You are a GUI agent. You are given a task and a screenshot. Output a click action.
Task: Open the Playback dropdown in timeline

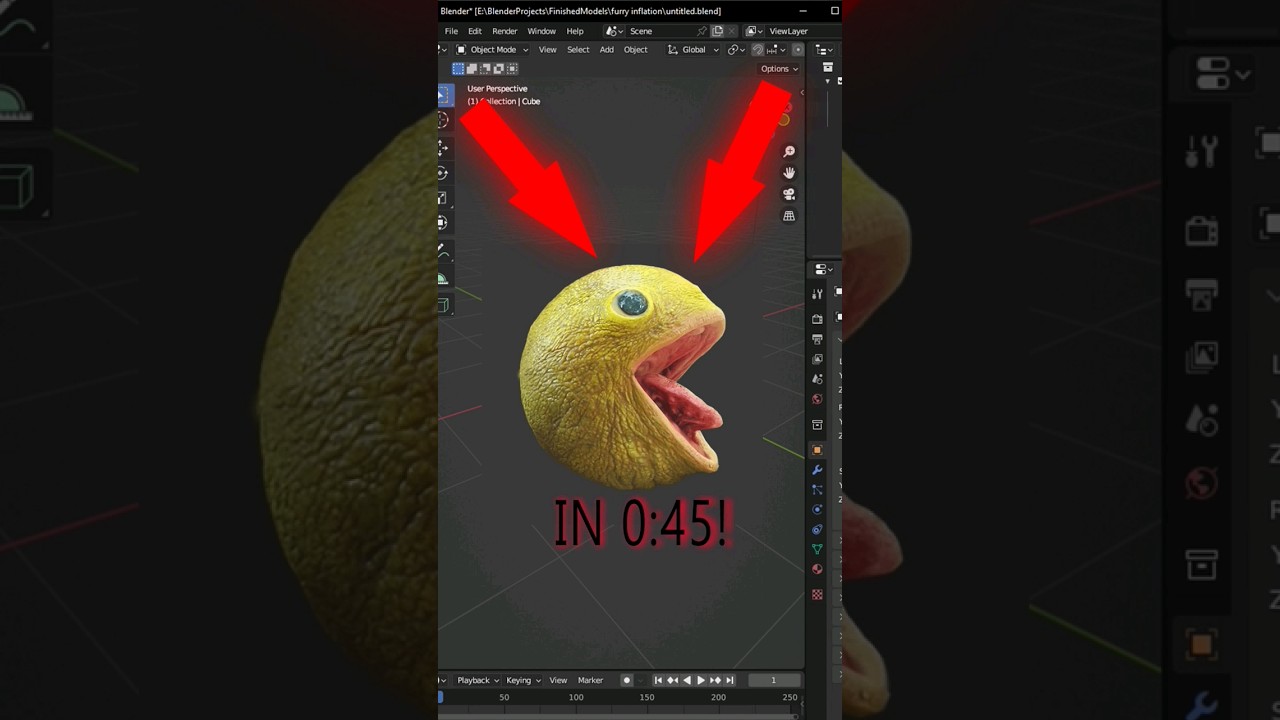coord(478,680)
